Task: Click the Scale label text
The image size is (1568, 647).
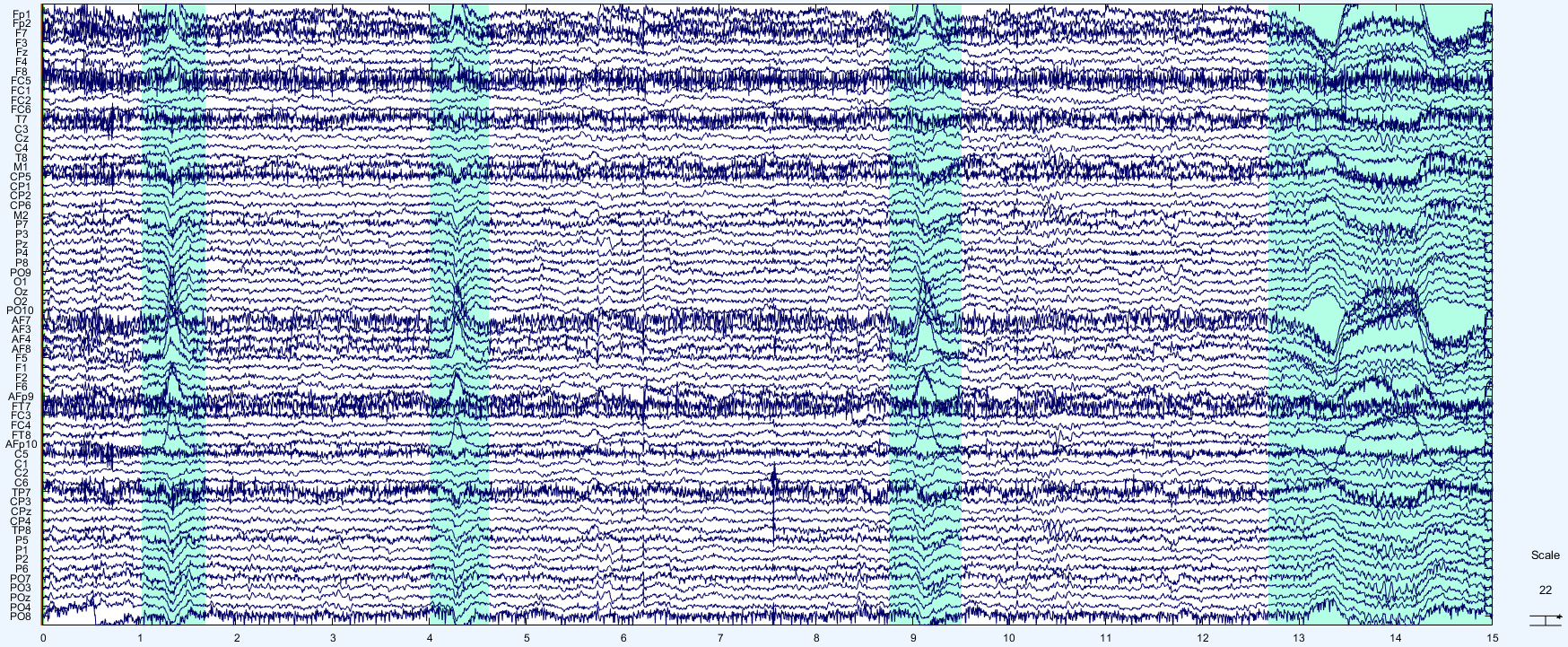Action: (x=1545, y=555)
